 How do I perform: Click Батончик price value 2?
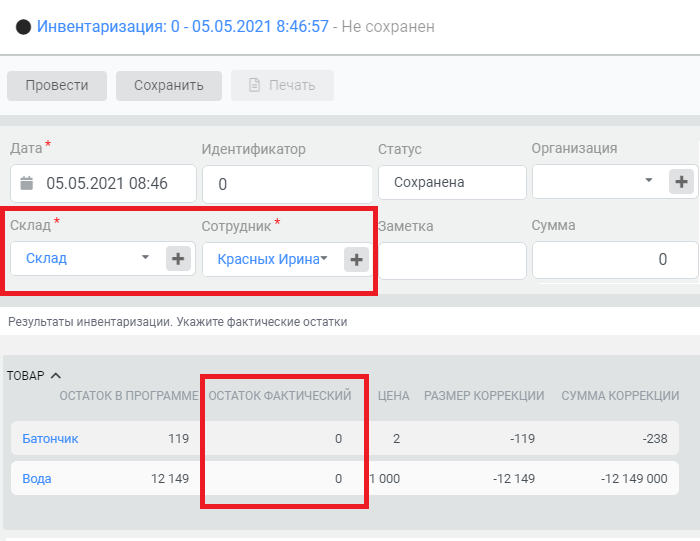[x=396, y=439]
